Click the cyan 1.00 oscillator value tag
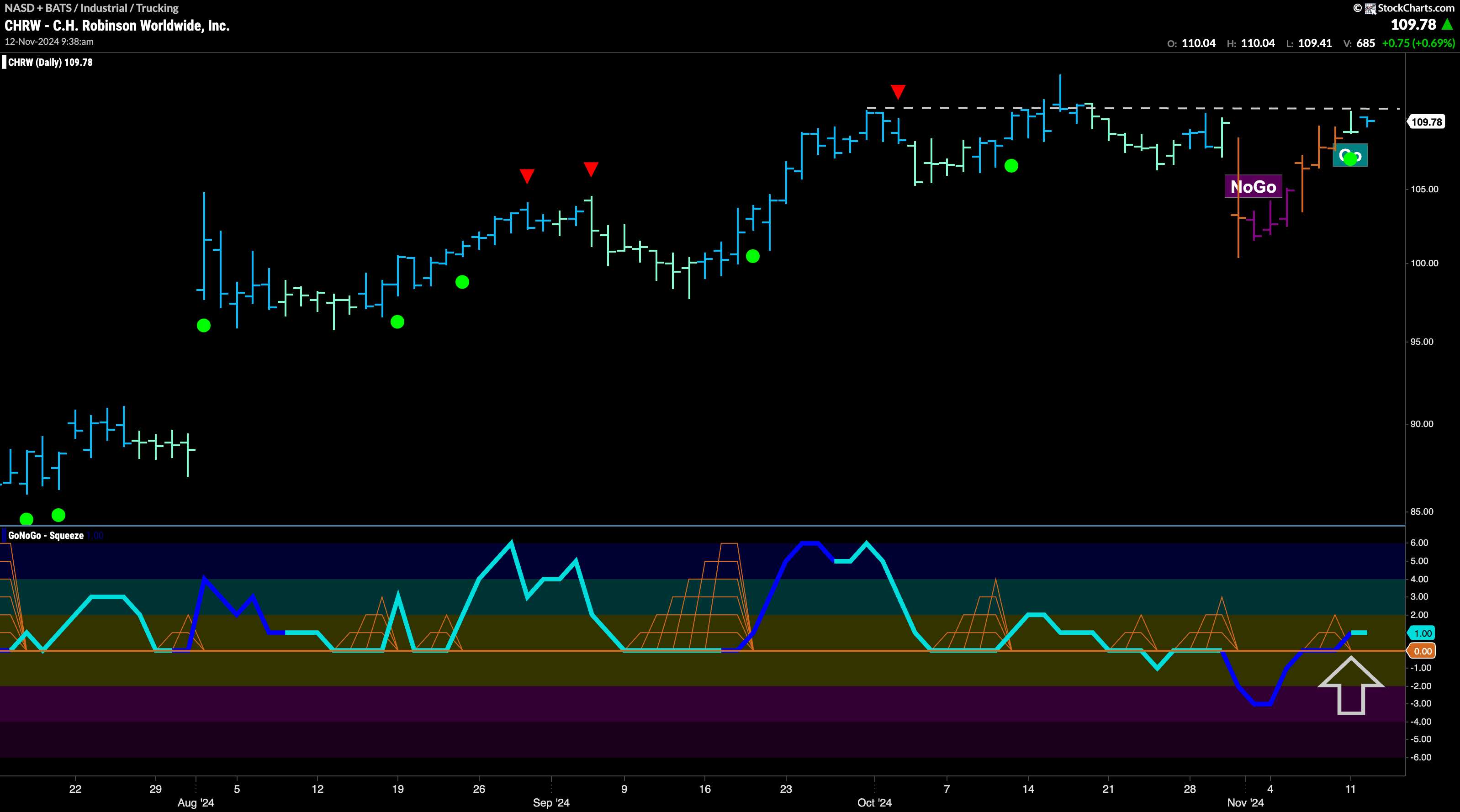Image resolution: width=1460 pixels, height=812 pixels. pos(1422,633)
